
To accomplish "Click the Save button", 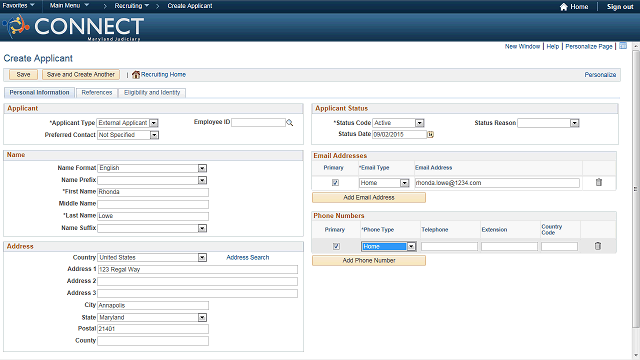I will (x=23, y=75).
